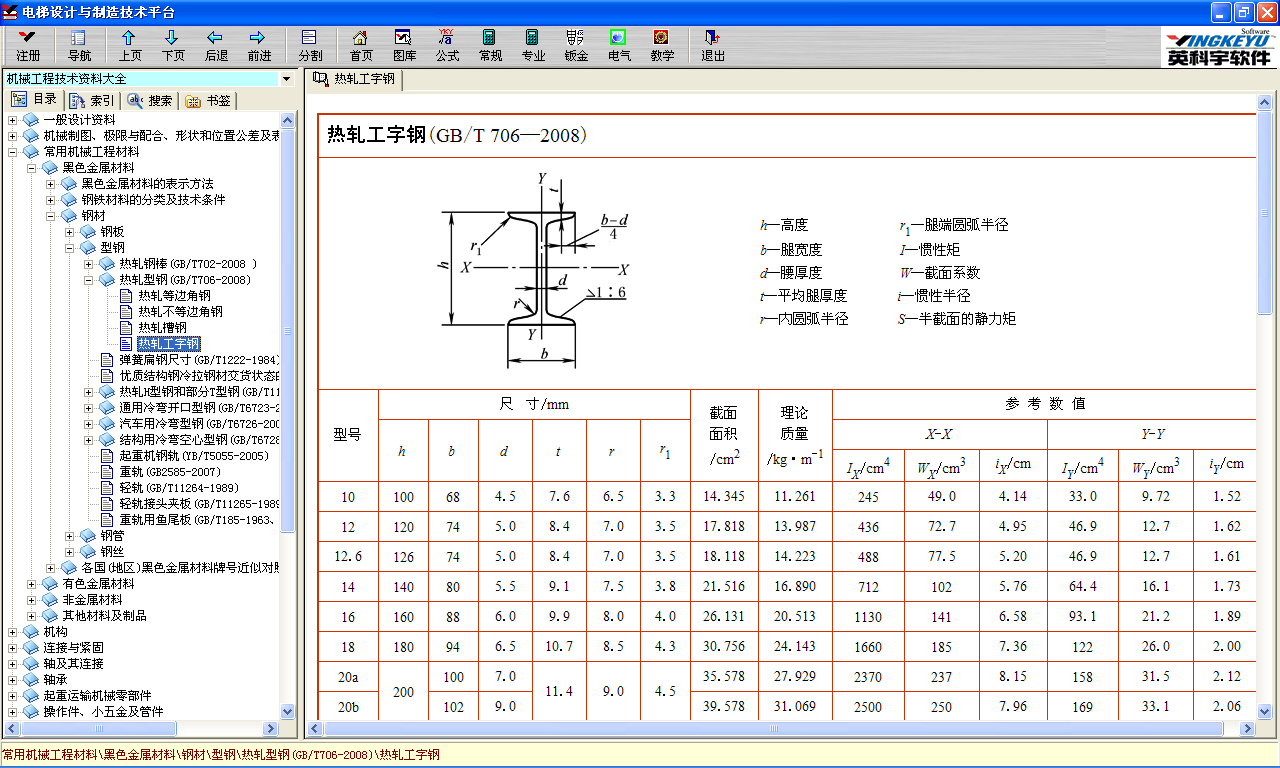Select 热轧槽钢 in the tree
1280x768 pixels.
pos(161,328)
